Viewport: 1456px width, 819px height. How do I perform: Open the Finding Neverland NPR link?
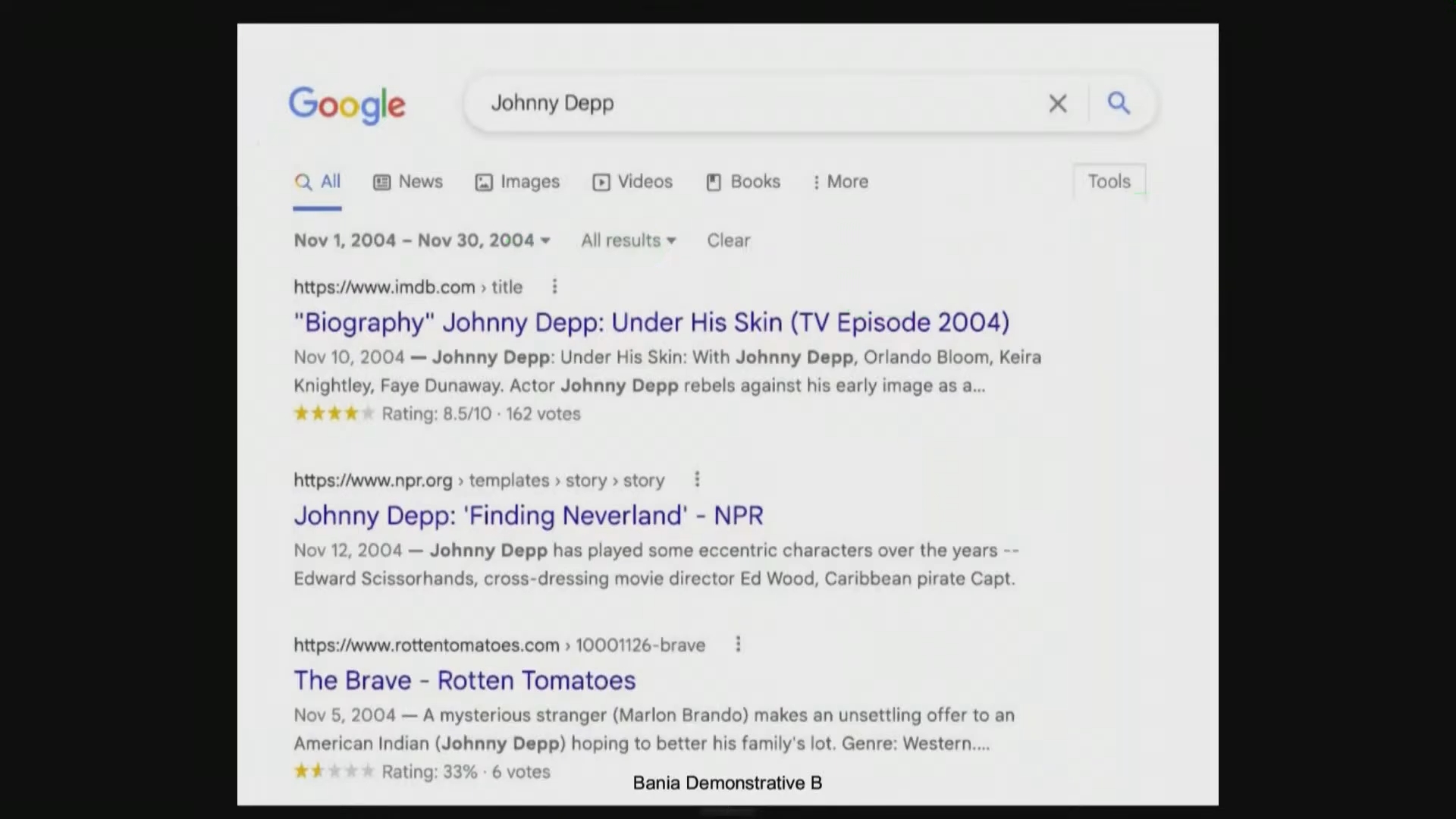point(529,516)
